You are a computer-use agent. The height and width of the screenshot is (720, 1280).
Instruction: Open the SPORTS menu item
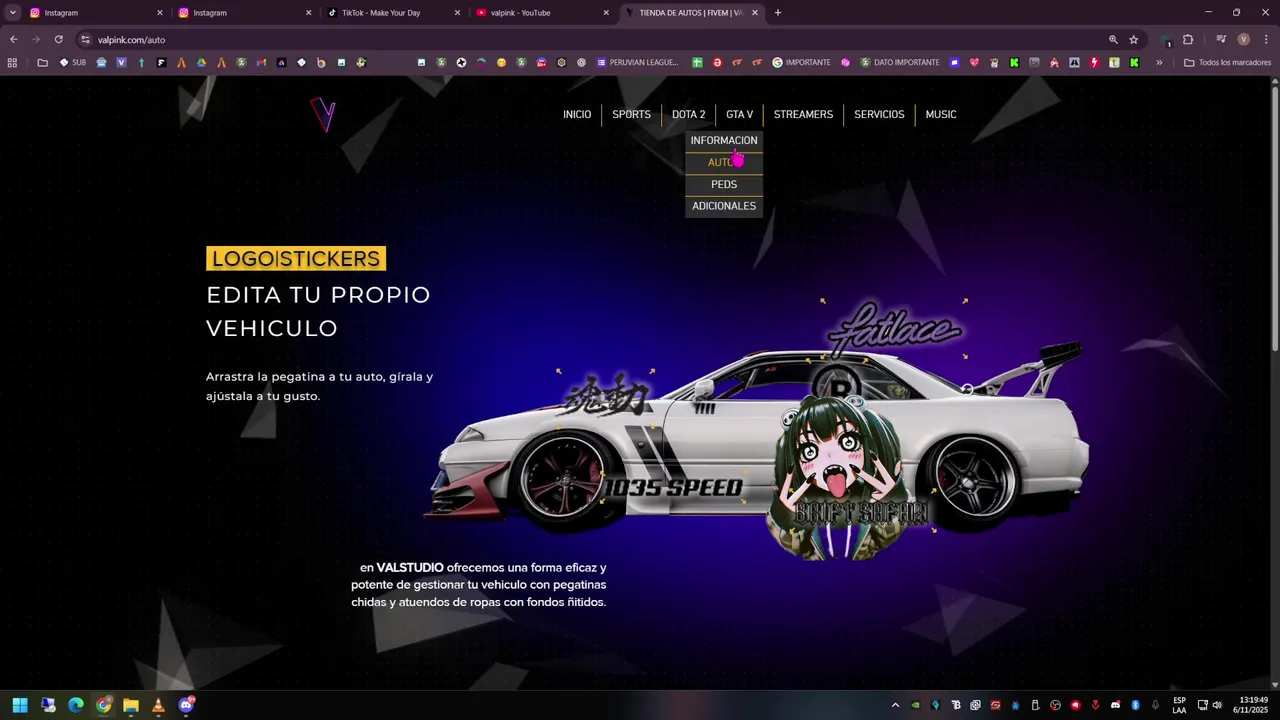pos(631,115)
